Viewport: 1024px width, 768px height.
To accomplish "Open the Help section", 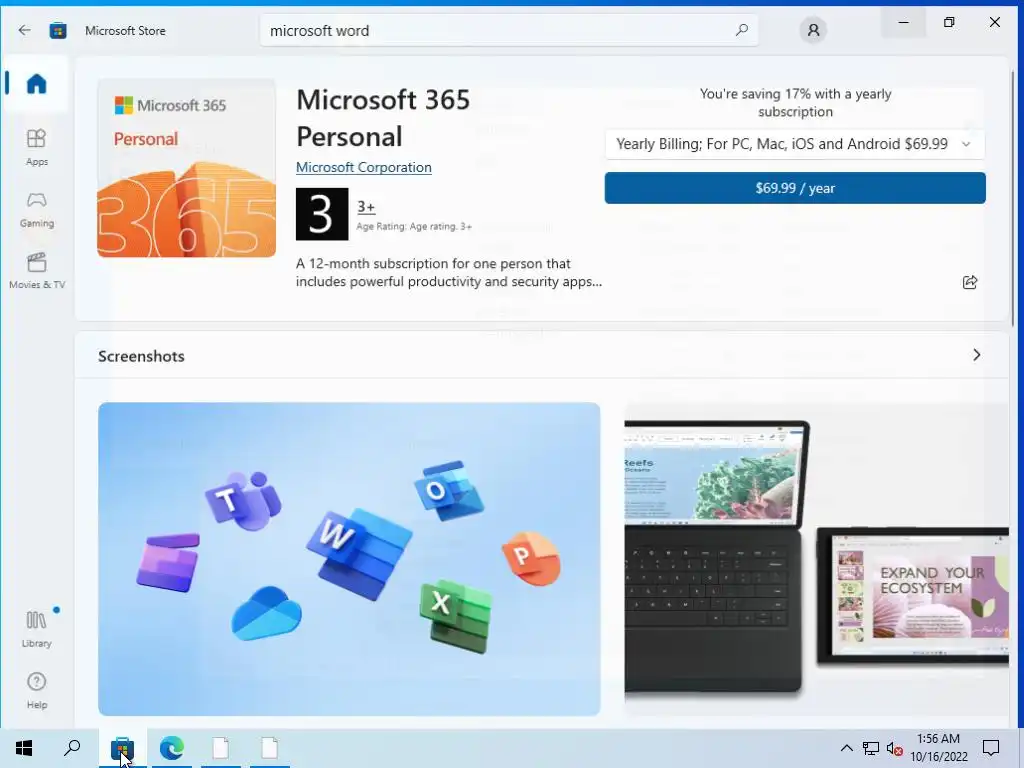I will tap(37, 690).
